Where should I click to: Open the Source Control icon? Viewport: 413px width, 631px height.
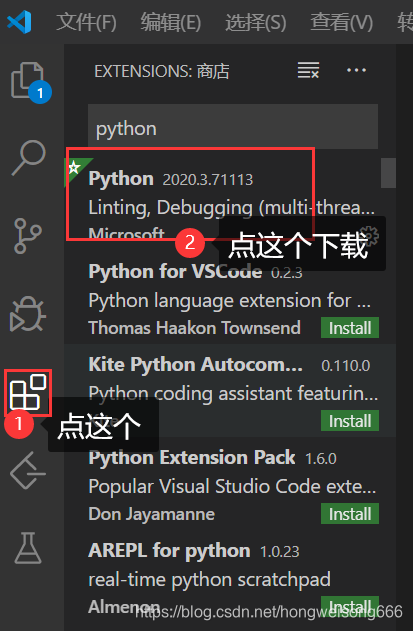[x=28, y=236]
